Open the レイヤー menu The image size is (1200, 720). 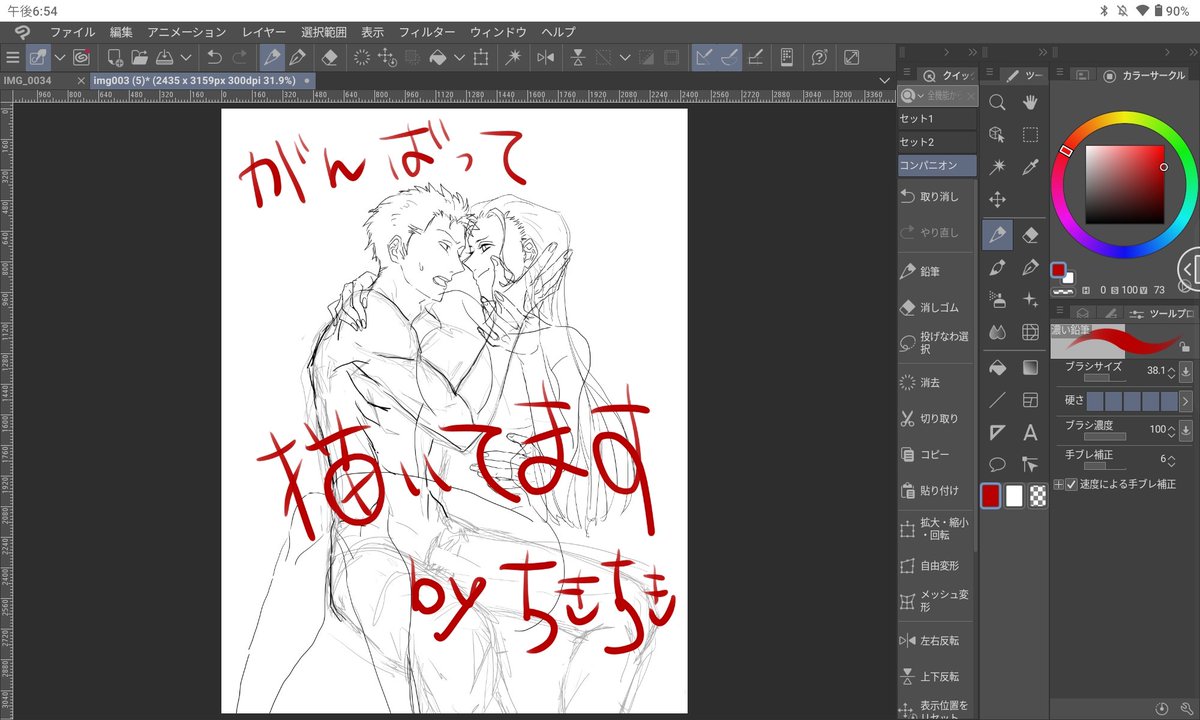tap(263, 32)
